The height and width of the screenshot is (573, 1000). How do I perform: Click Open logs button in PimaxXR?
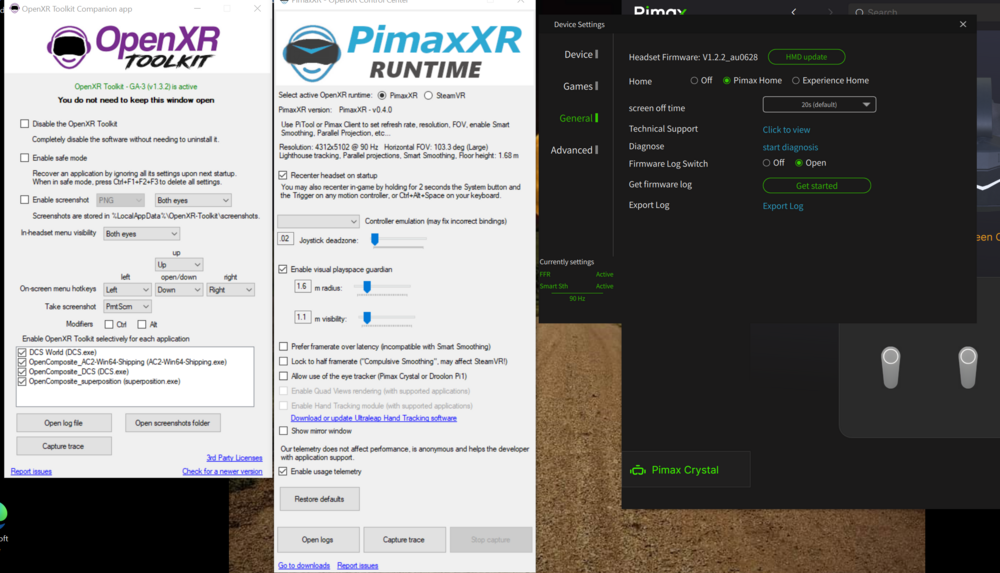tap(318, 540)
